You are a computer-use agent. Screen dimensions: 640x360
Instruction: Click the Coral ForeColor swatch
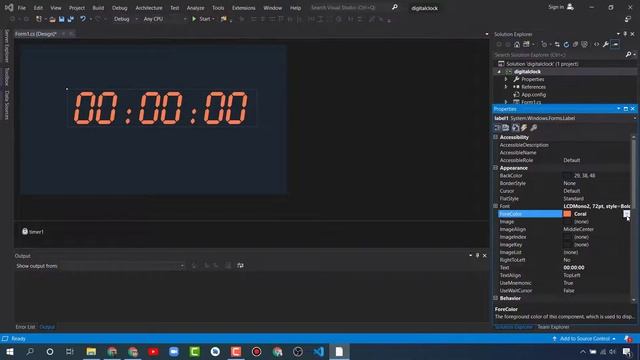[x=567, y=214]
